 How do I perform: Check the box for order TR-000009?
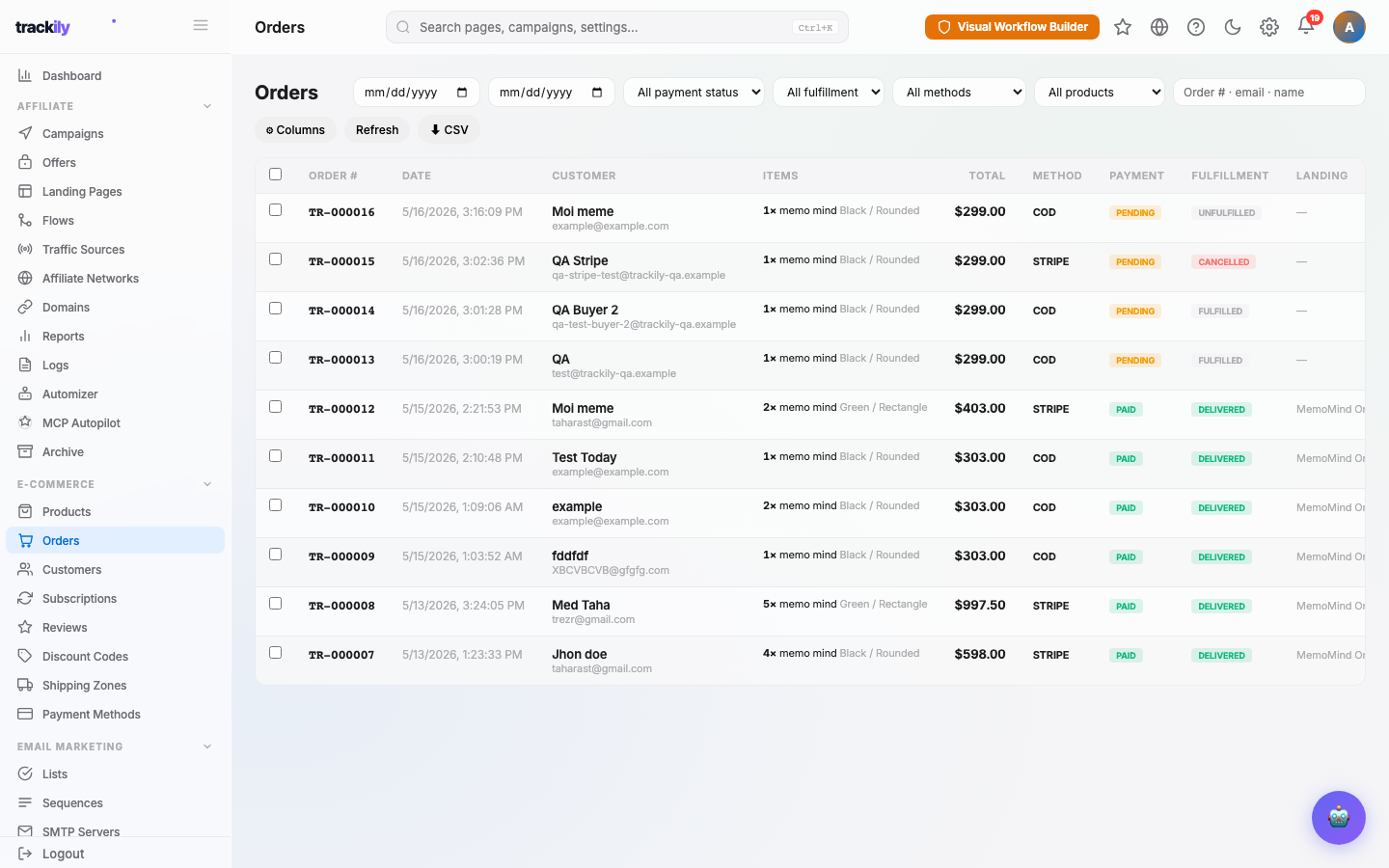[x=275, y=555]
